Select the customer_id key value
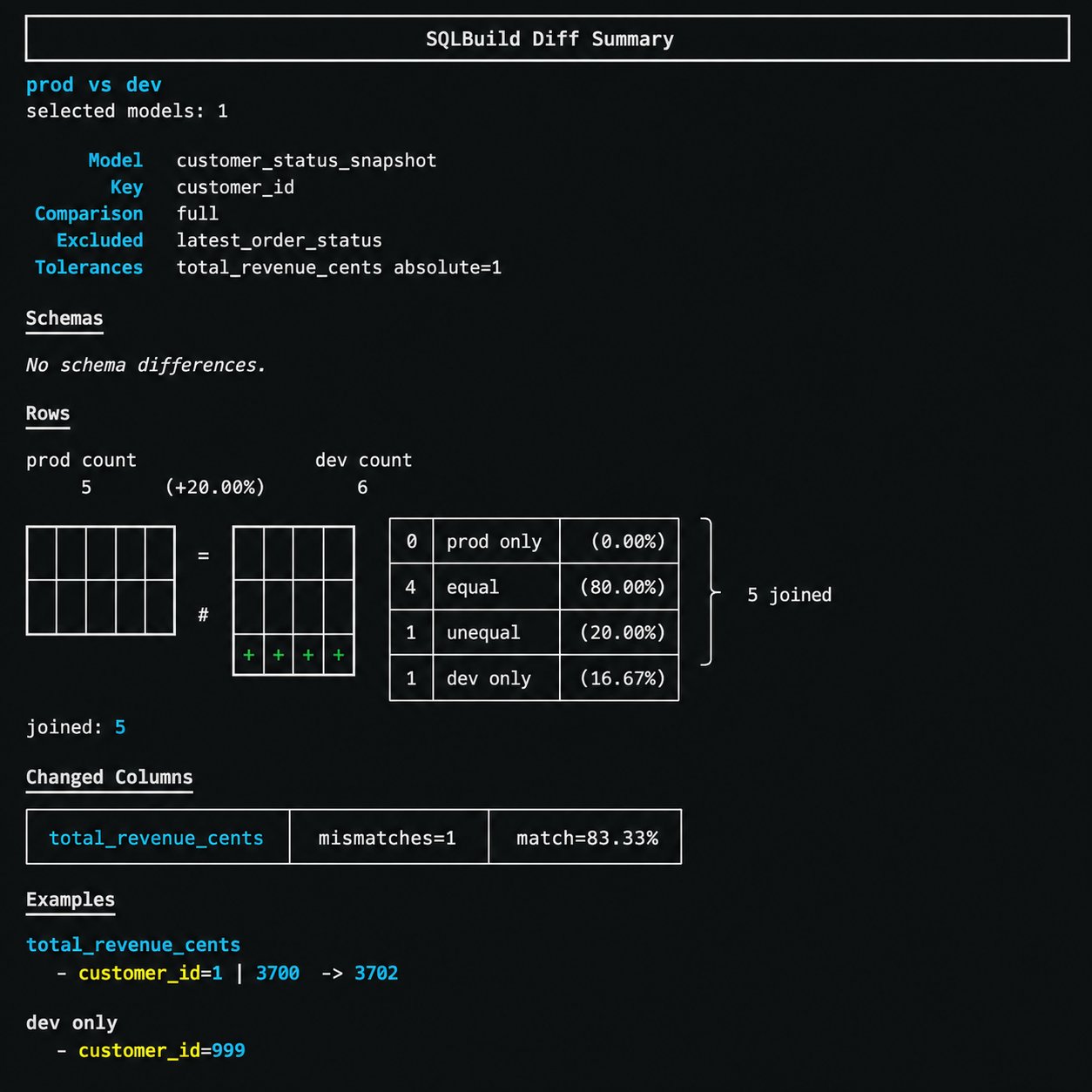Screen dimensions: 1092x1092 (235, 187)
